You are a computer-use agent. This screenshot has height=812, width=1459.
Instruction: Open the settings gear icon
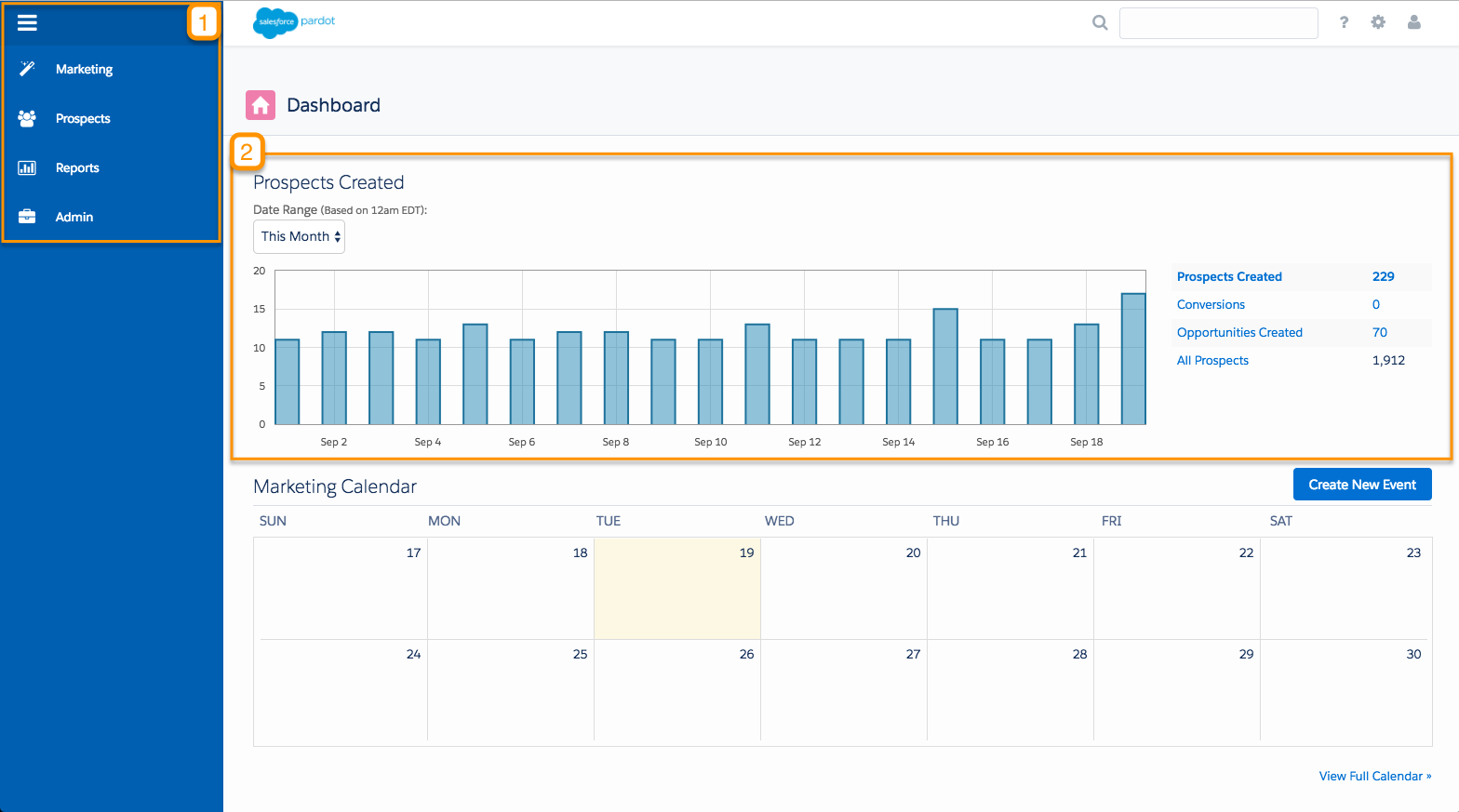(1378, 22)
